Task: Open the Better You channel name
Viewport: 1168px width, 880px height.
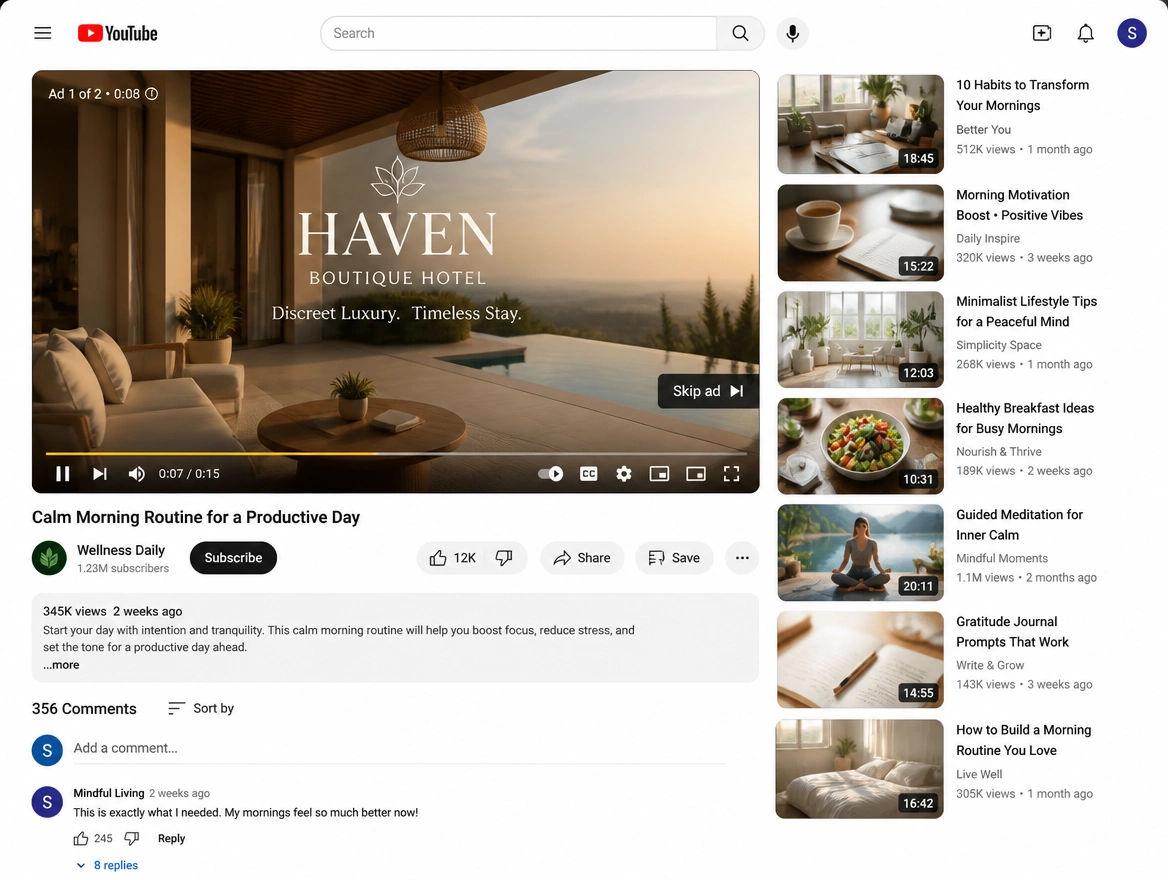Action: pos(983,129)
